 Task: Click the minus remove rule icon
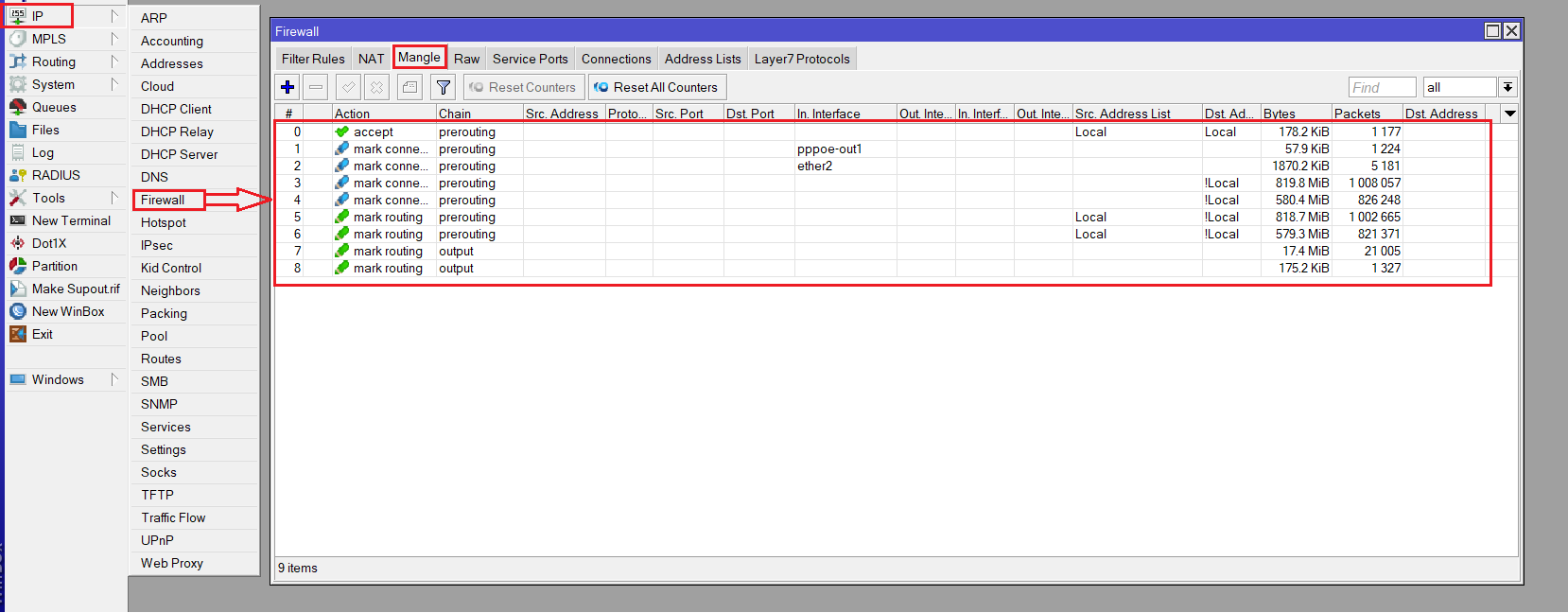[316, 88]
